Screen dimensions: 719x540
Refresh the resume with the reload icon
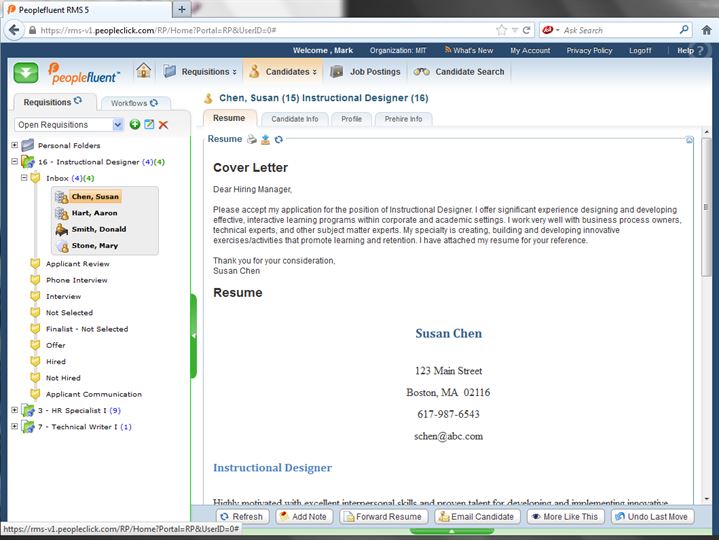click(x=279, y=139)
